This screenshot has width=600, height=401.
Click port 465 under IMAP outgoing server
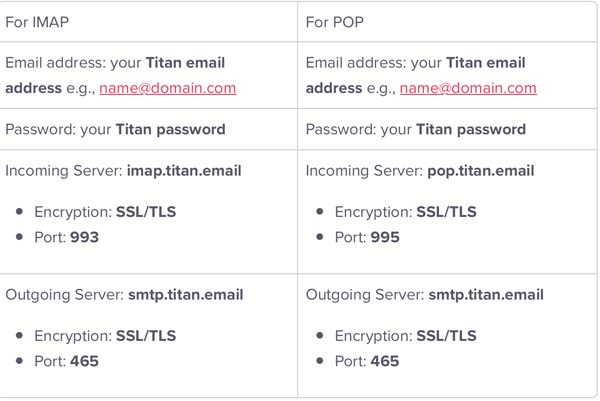(85, 361)
